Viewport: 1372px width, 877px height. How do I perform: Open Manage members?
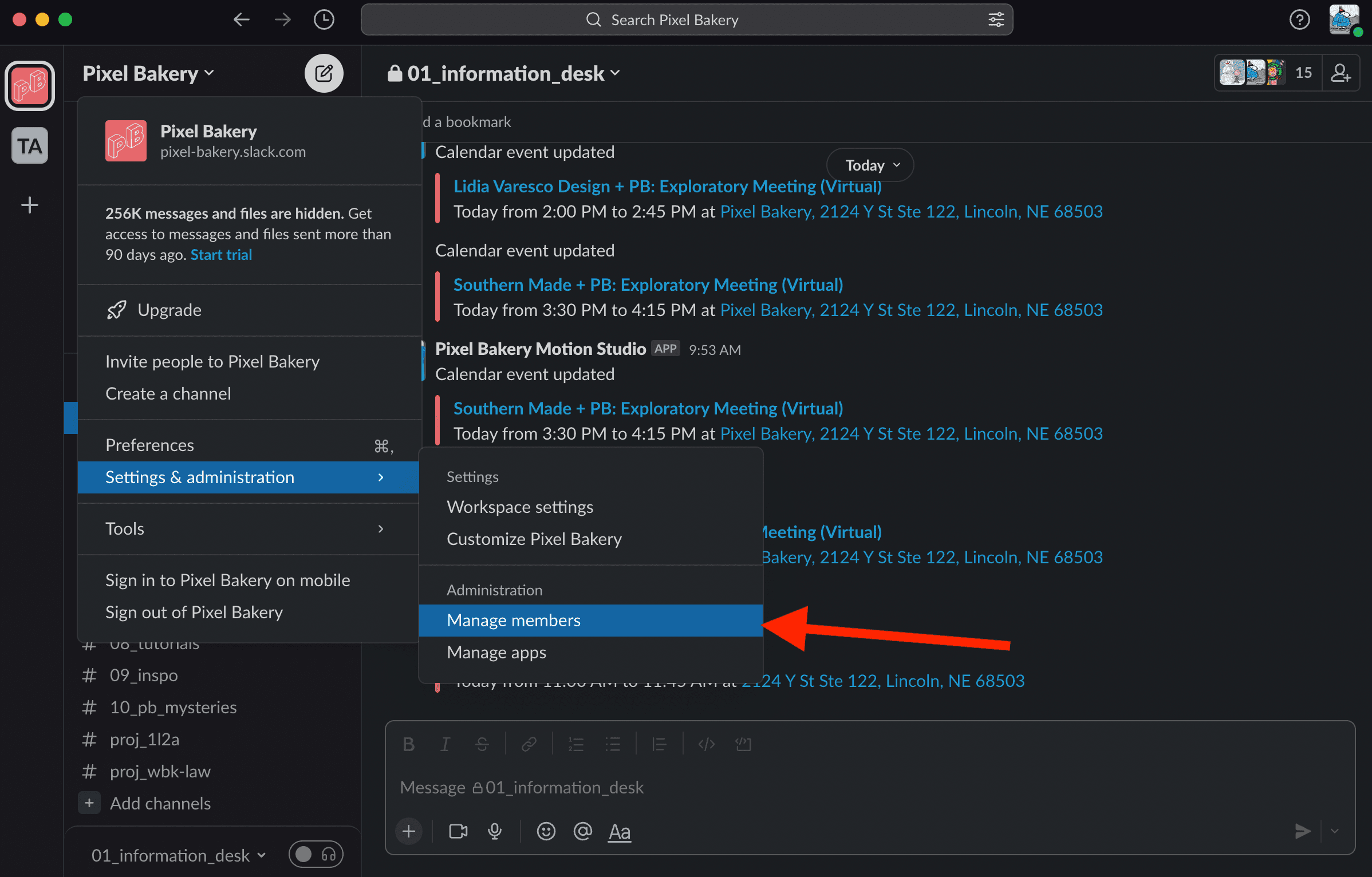pos(591,620)
